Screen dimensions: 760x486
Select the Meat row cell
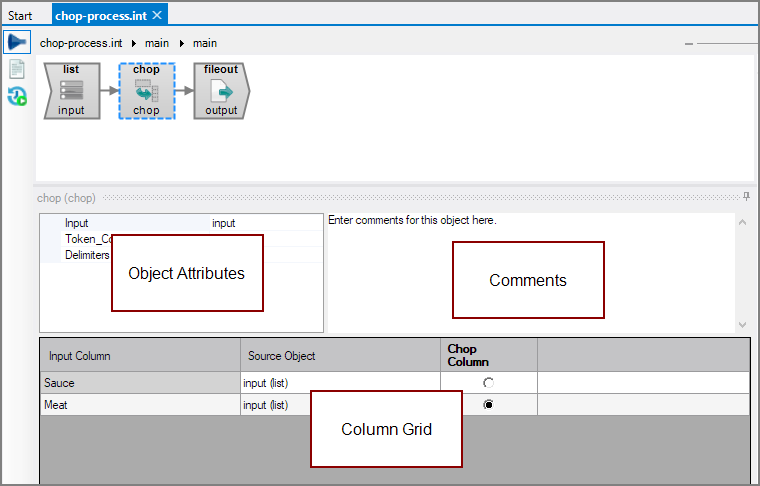(141, 405)
